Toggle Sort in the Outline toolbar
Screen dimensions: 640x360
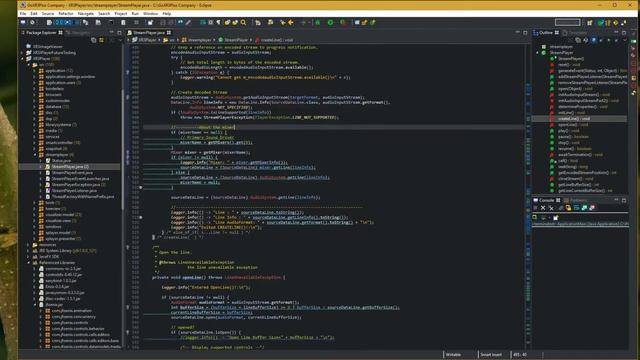(586, 40)
